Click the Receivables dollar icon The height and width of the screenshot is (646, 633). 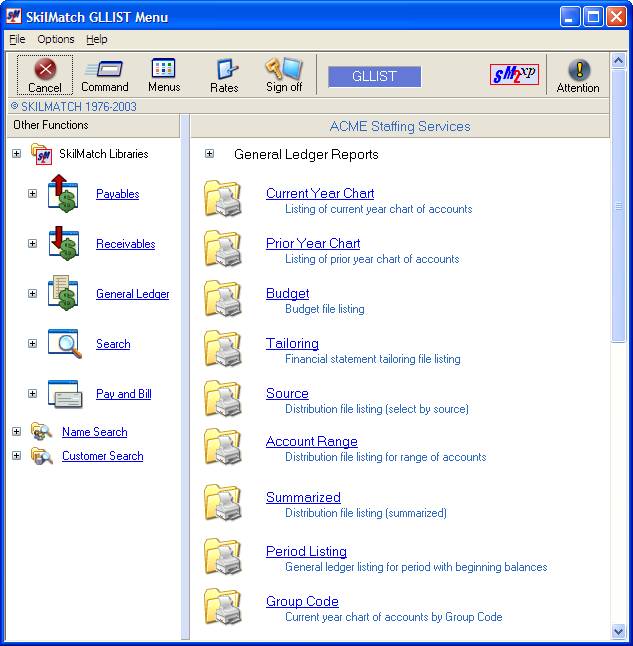click(x=63, y=243)
